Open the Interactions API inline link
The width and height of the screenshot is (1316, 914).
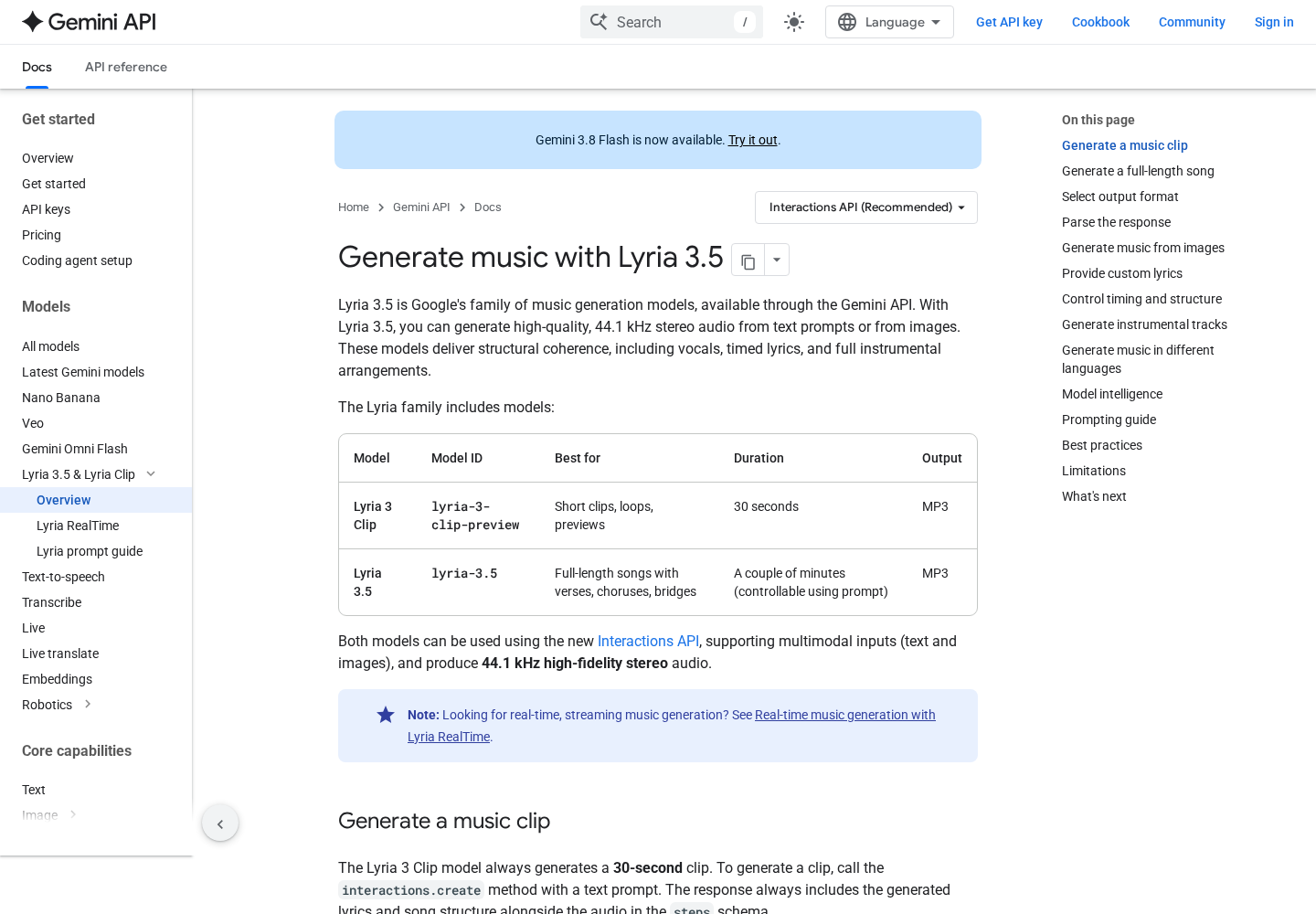click(648, 641)
